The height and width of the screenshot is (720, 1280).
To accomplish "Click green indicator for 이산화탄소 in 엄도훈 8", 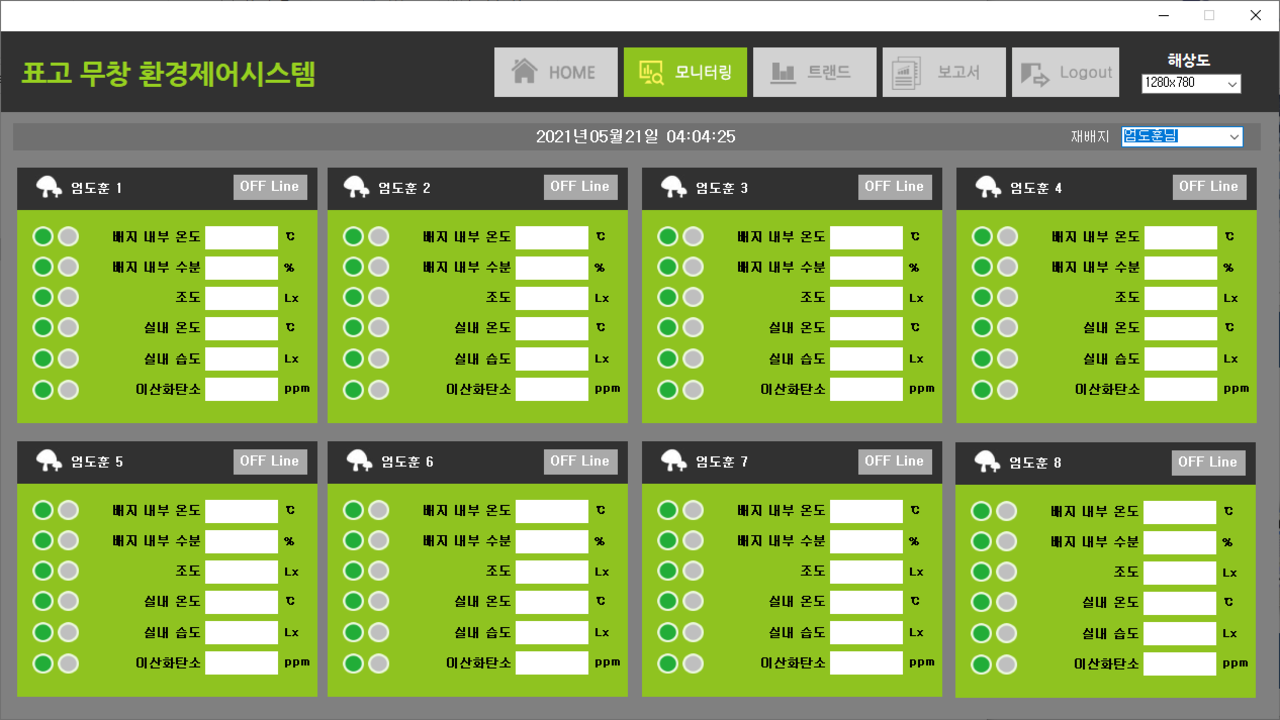I will click(x=982, y=664).
